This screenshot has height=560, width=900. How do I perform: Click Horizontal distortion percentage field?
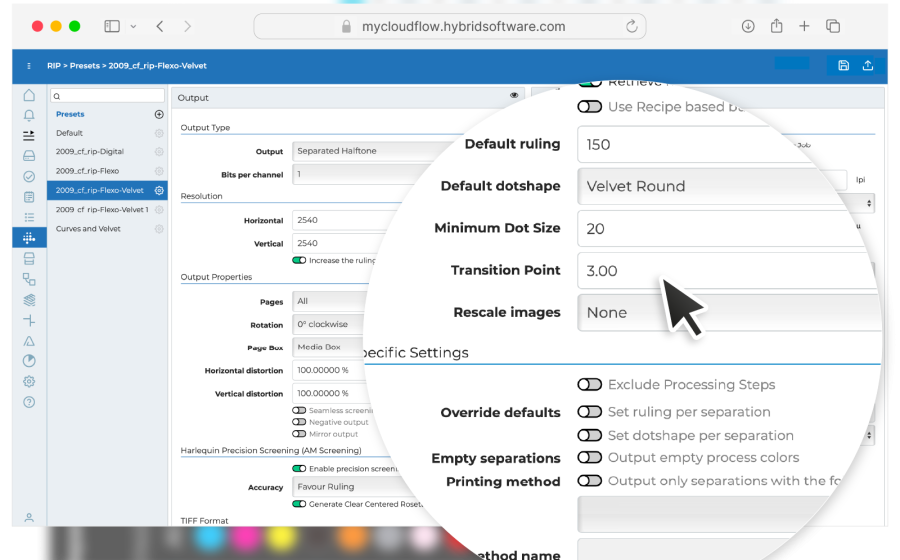[330, 370]
